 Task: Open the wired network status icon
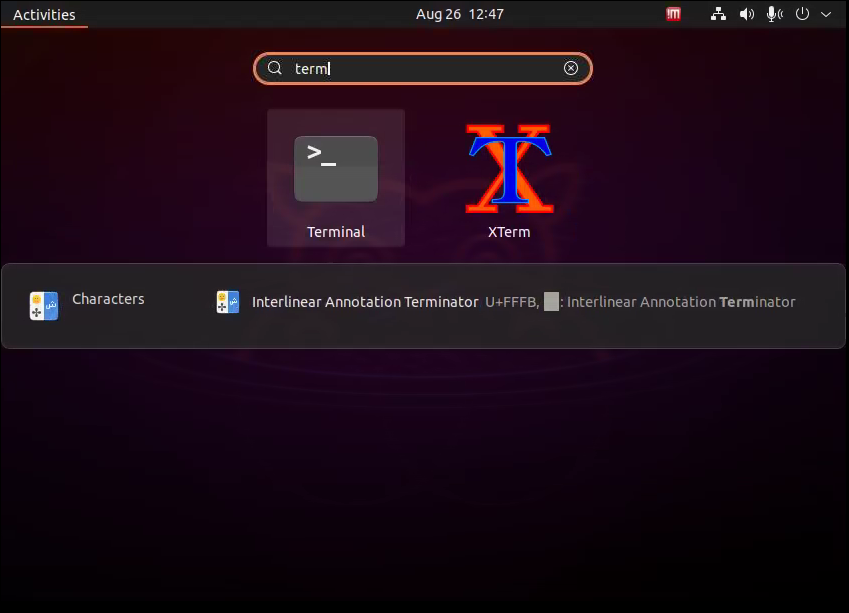click(x=718, y=14)
